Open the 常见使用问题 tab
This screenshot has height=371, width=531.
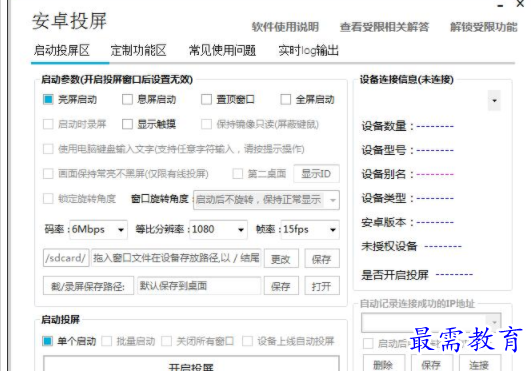[222, 50]
